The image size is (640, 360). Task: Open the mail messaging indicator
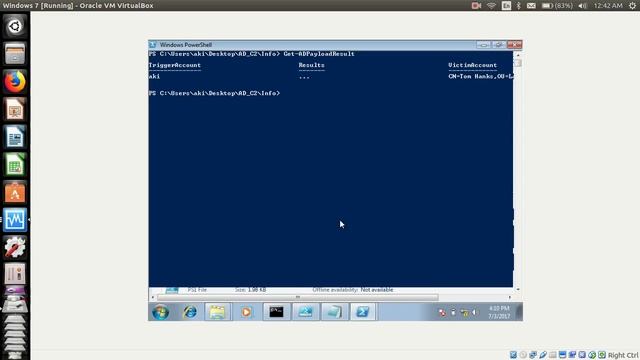pos(531,6)
